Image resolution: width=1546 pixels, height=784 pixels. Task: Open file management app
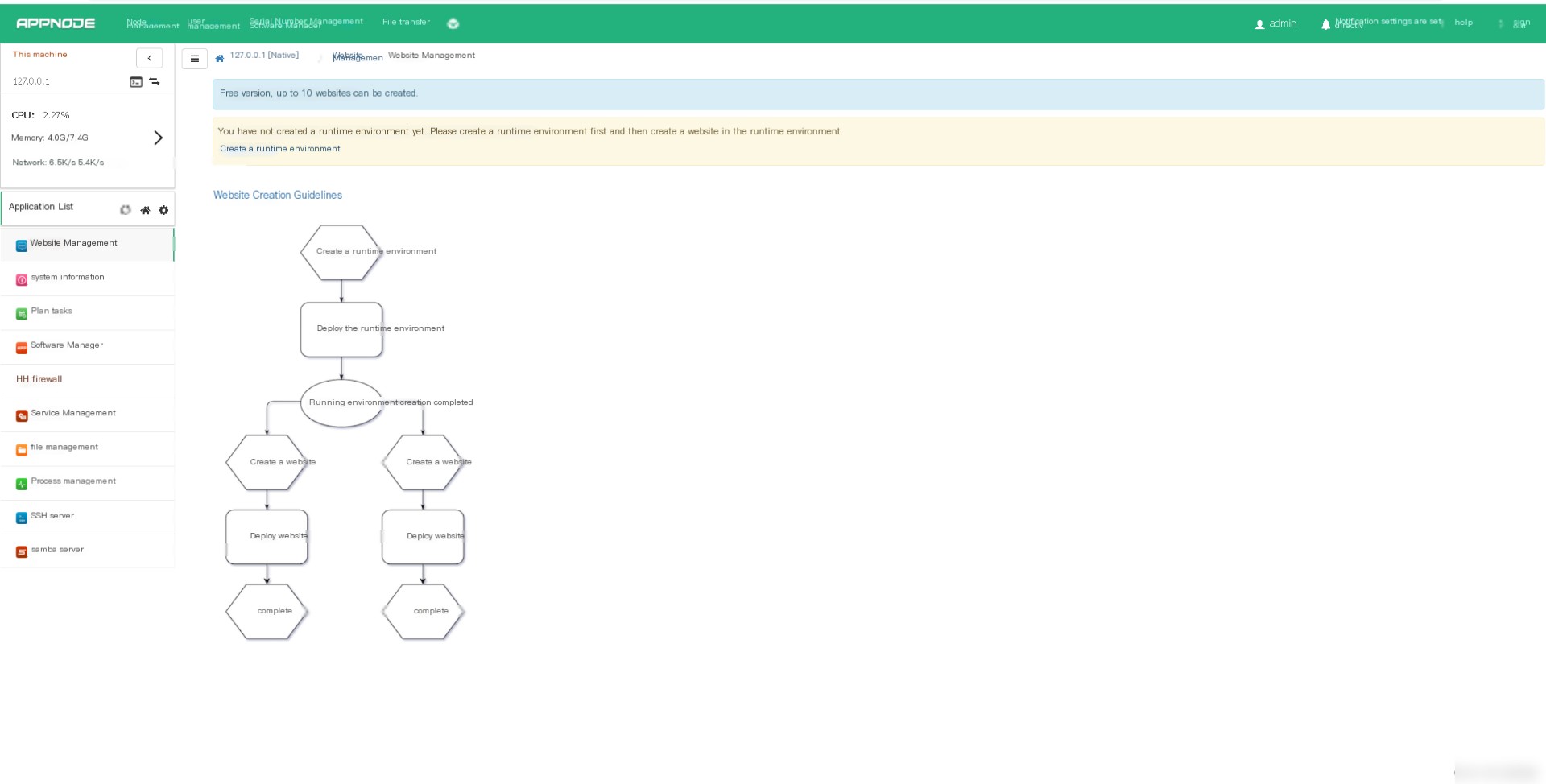point(87,448)
